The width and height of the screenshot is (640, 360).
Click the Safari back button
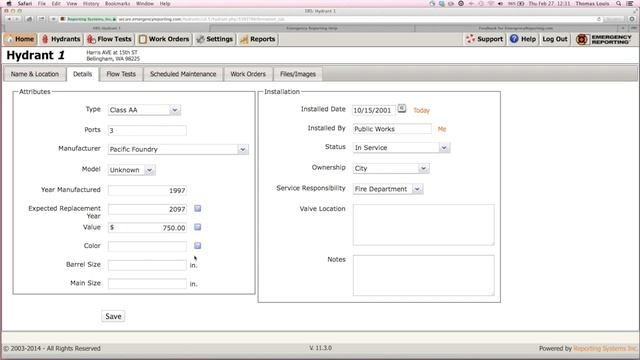pyautogui.click(x=9, y=19)
